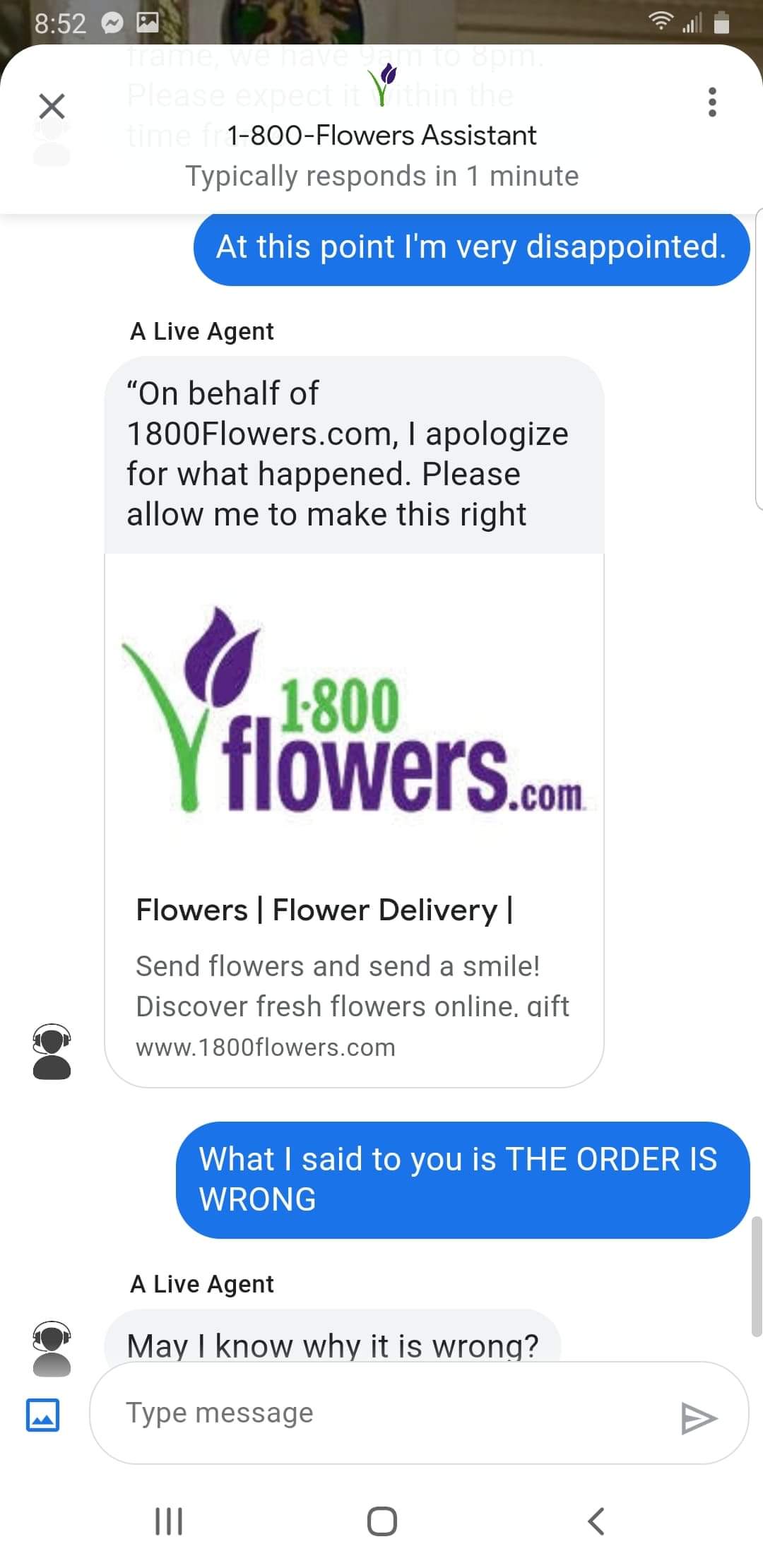Tap the '1-800-Flowers Assistant' header title
Screen dimensions: 763x1568
[381, 135]
